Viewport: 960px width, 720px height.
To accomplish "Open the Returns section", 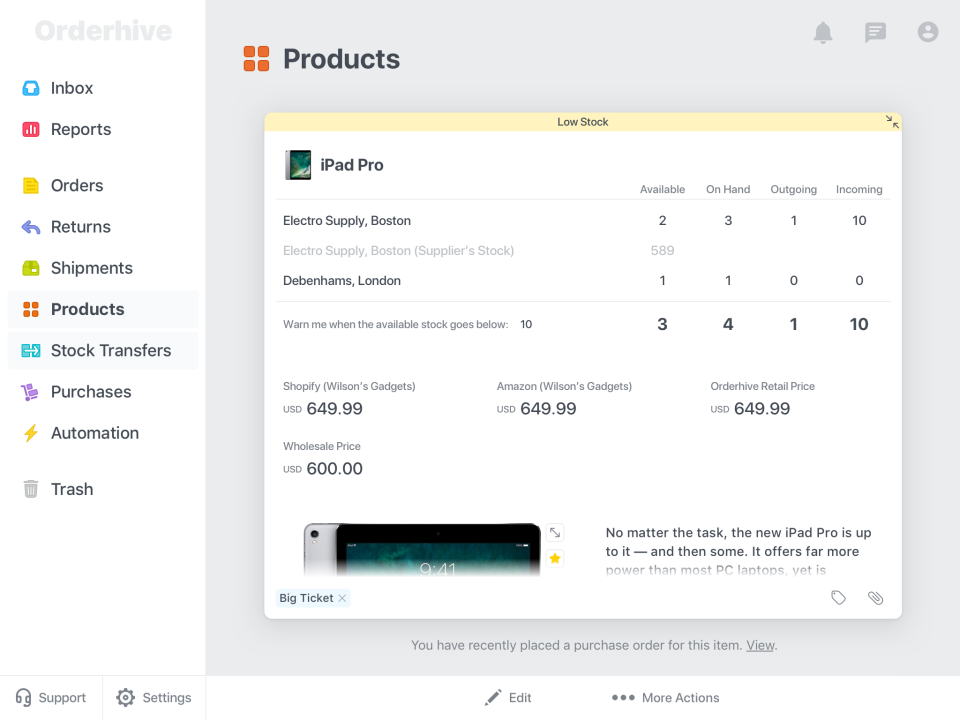I will coord(78,227).
